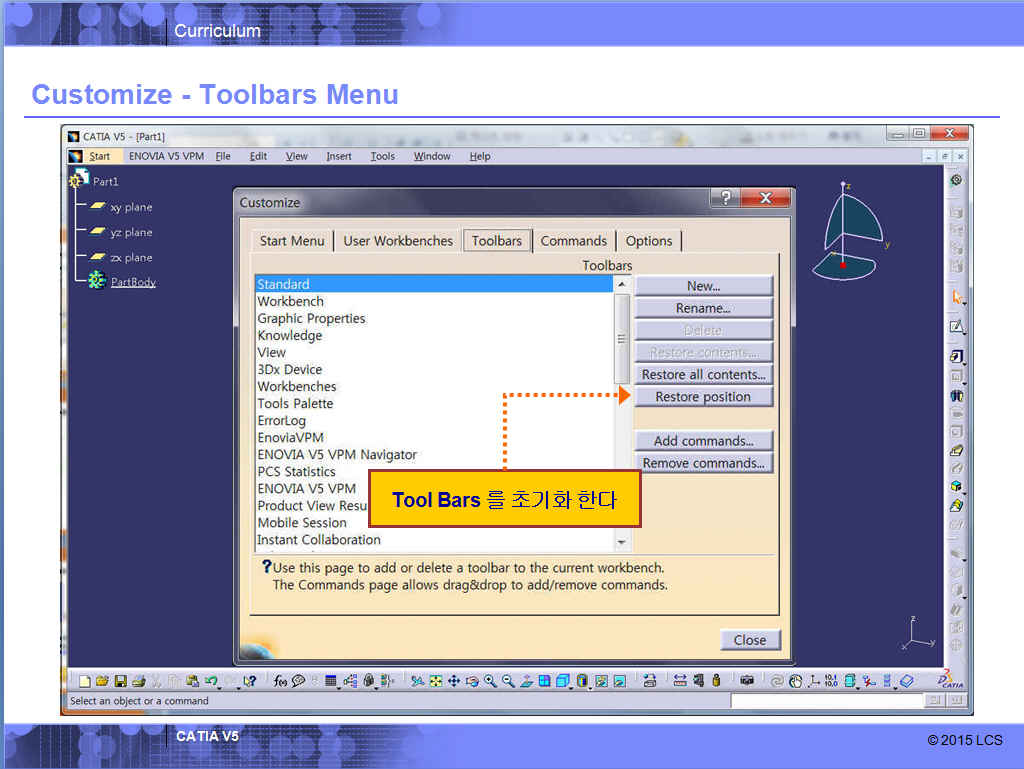Click the Add commands... button

pos(703,441)
